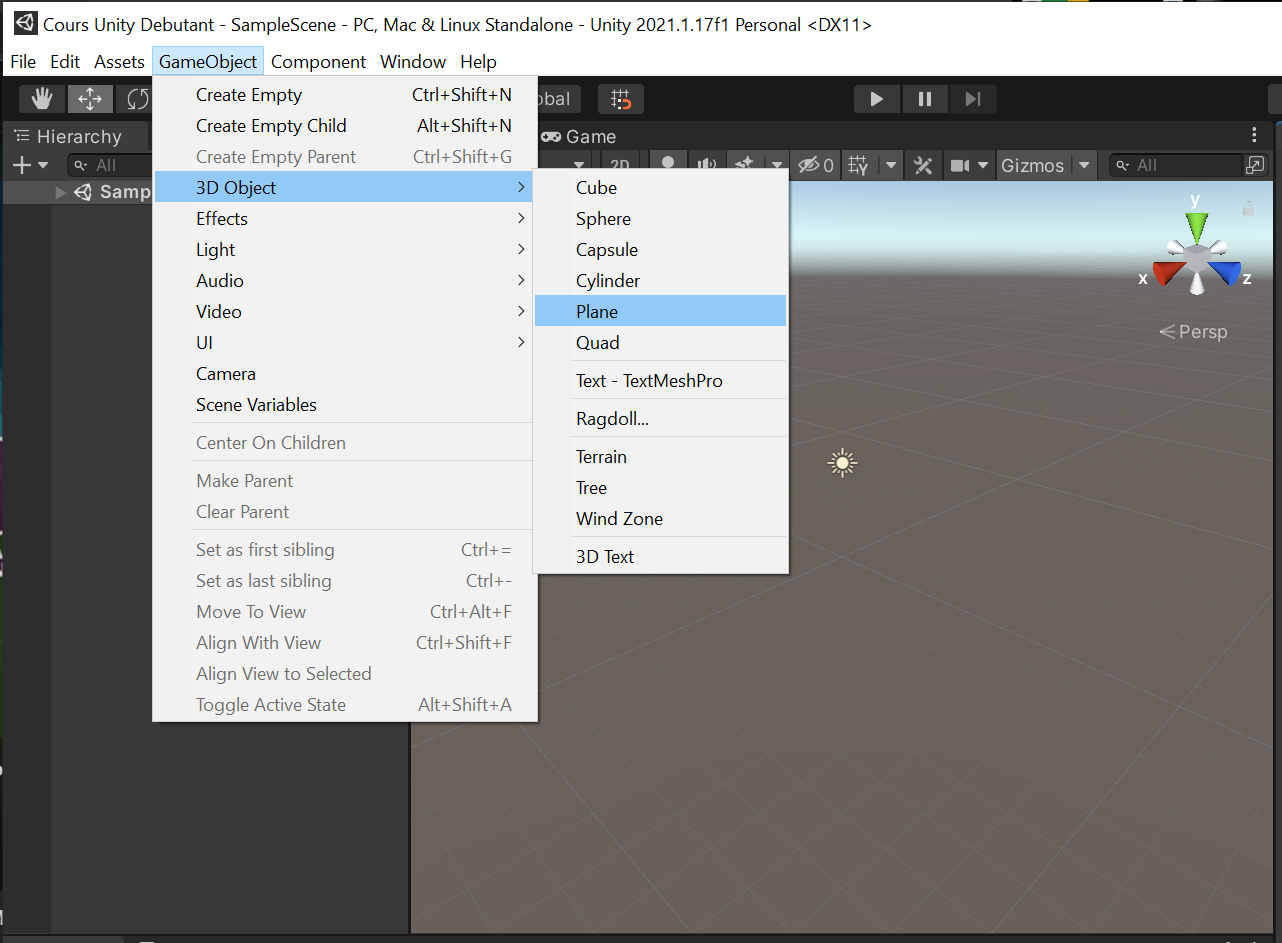Open the Window menu

click(413, 62)
